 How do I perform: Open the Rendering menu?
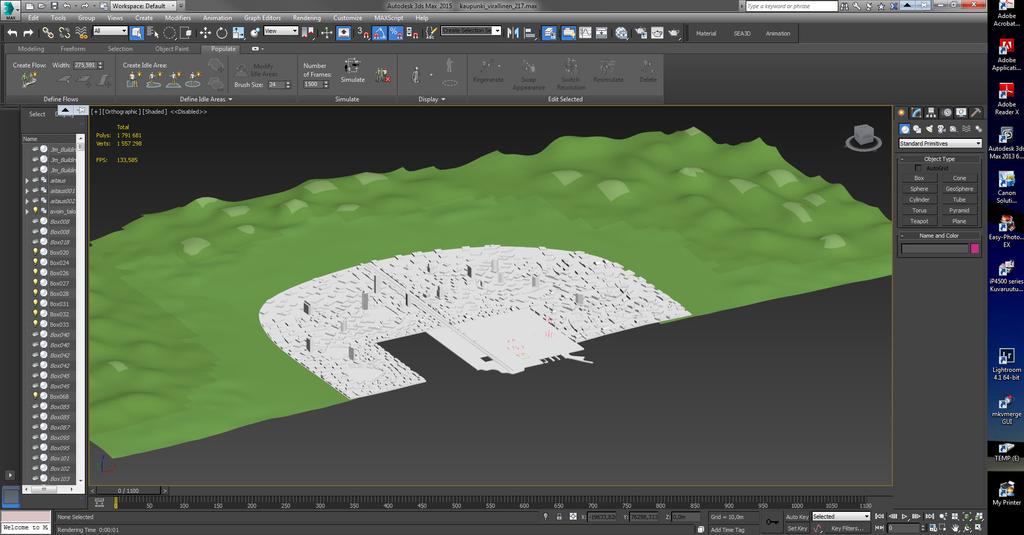tap(306, 18)
